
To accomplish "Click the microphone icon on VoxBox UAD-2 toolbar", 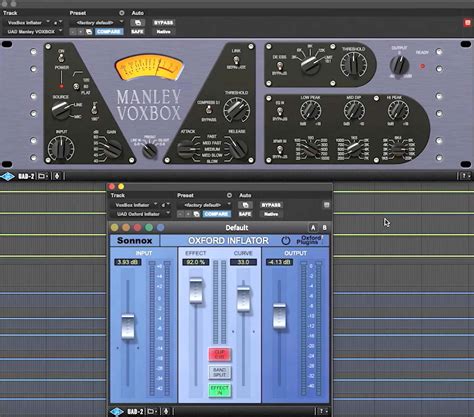I will click(x=57, y=176).
